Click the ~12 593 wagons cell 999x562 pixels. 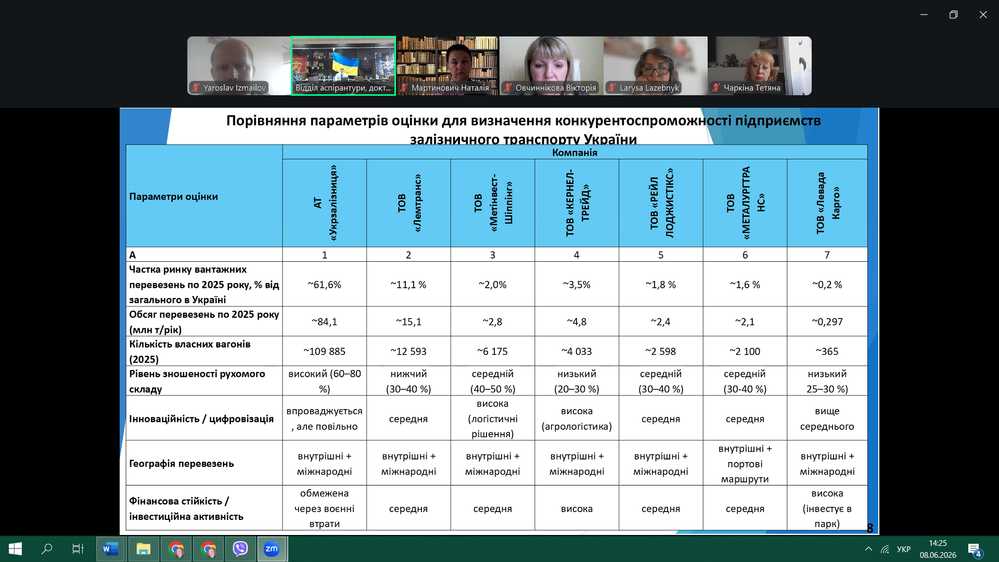408,351
